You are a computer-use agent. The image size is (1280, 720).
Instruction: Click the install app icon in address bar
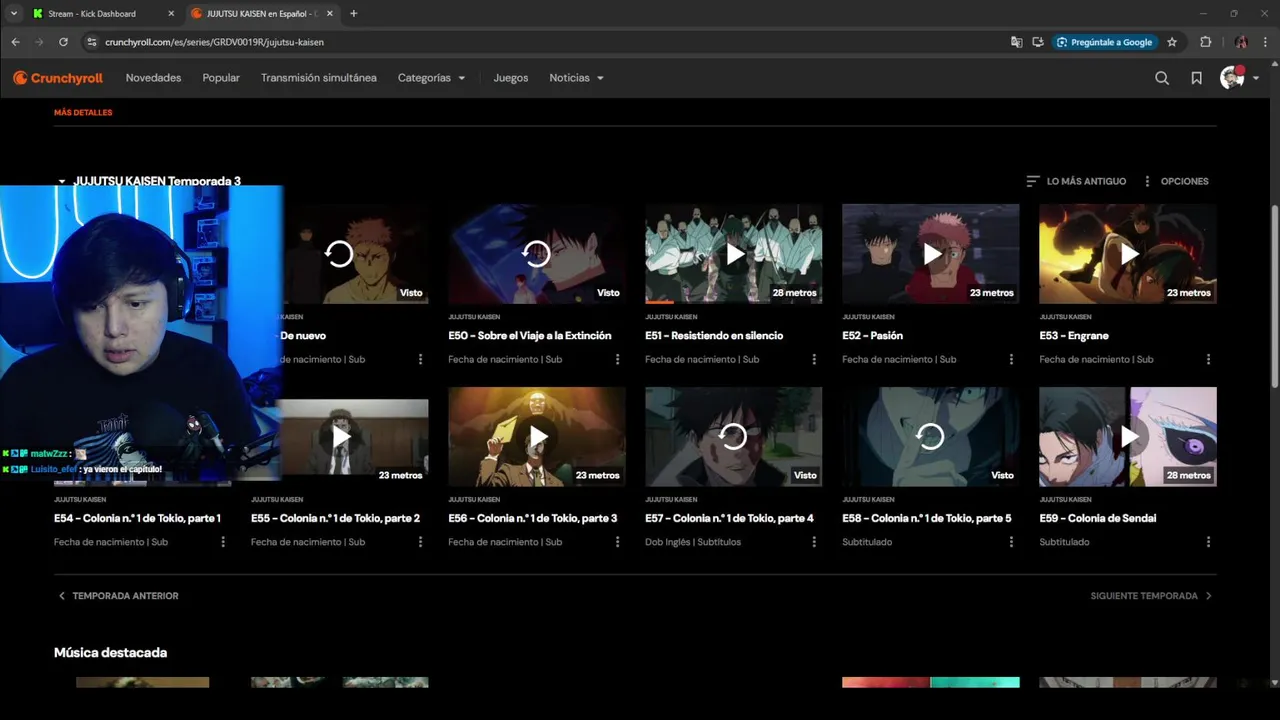pyautogui.click(x=1038, y=42)
